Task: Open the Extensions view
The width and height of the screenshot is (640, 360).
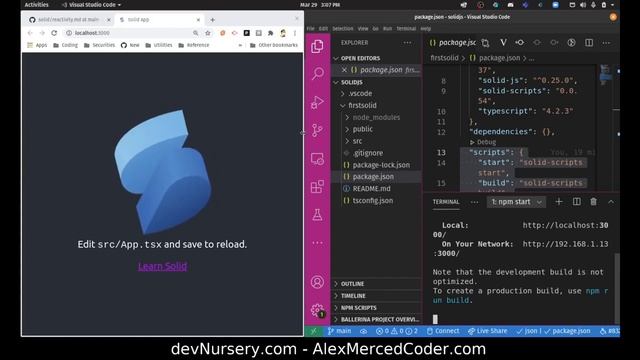Action: [x=317, y=187]
